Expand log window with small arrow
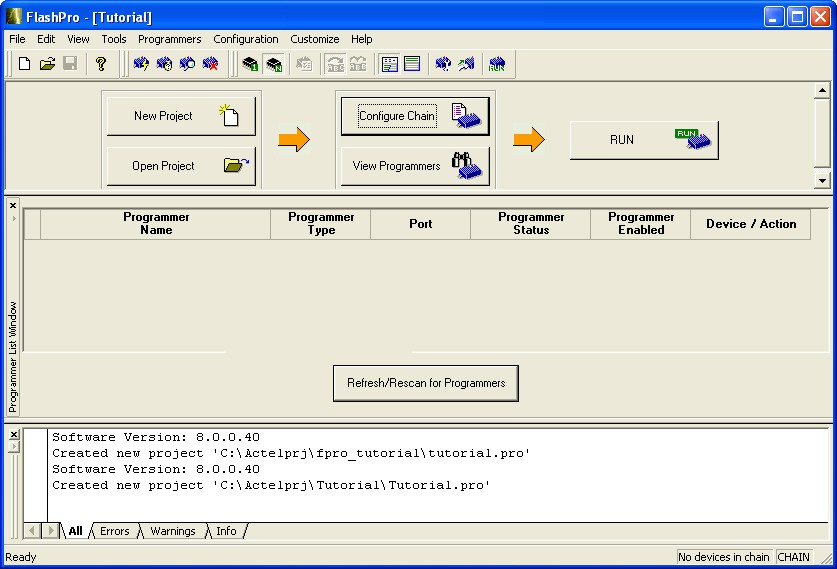Image resolution: width=837 pixels, height=569 pixels. coord(14,446)
